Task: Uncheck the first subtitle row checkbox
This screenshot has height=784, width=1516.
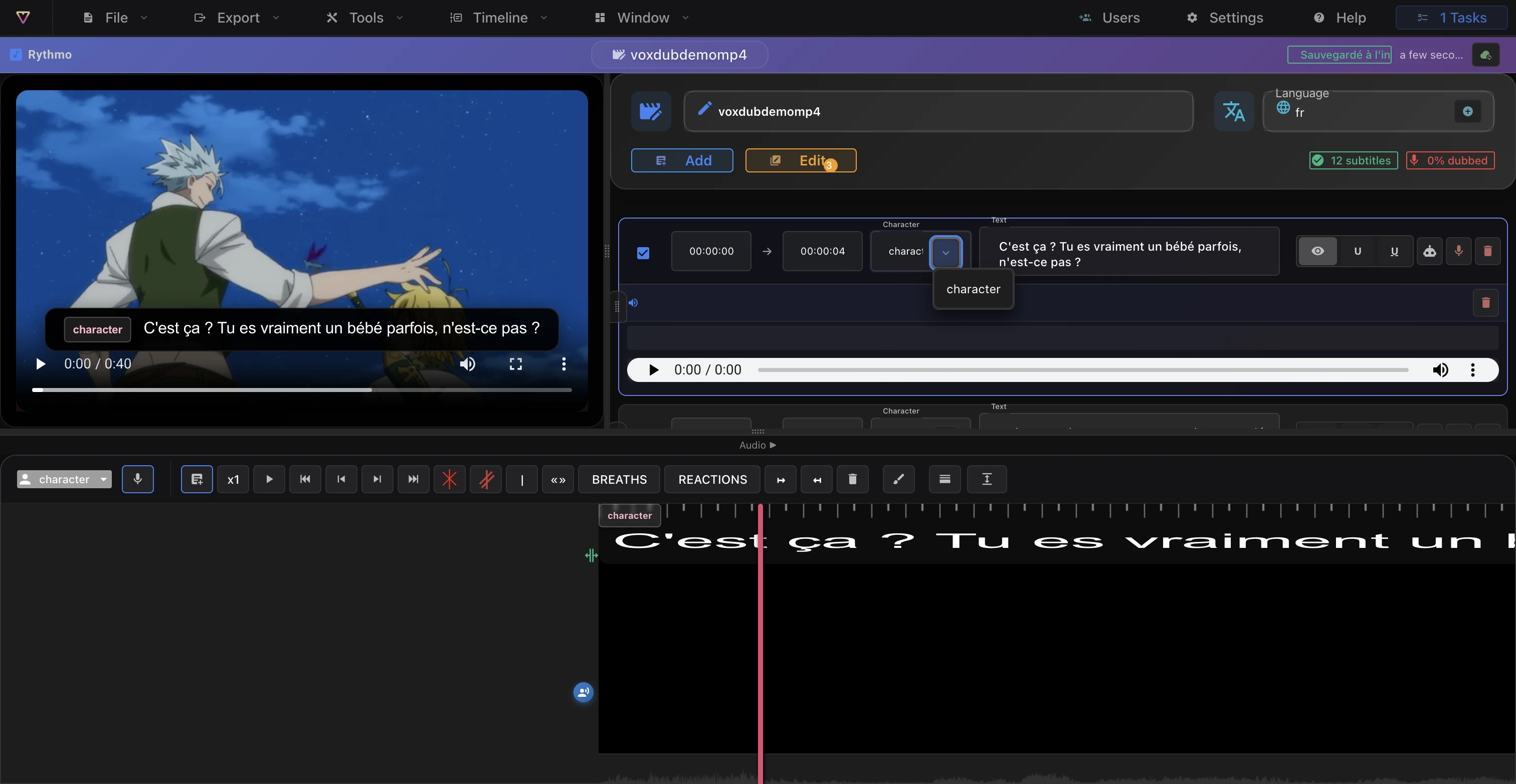Action: click(x=643, y=253)
